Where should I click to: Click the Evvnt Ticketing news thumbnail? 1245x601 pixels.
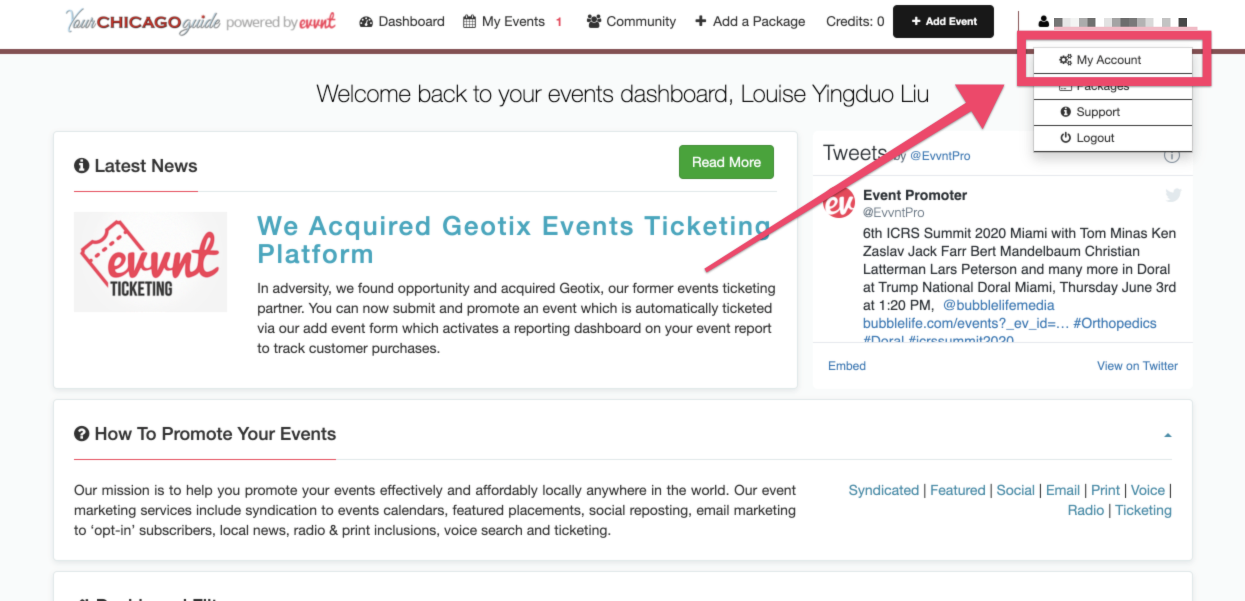[151, 262]
